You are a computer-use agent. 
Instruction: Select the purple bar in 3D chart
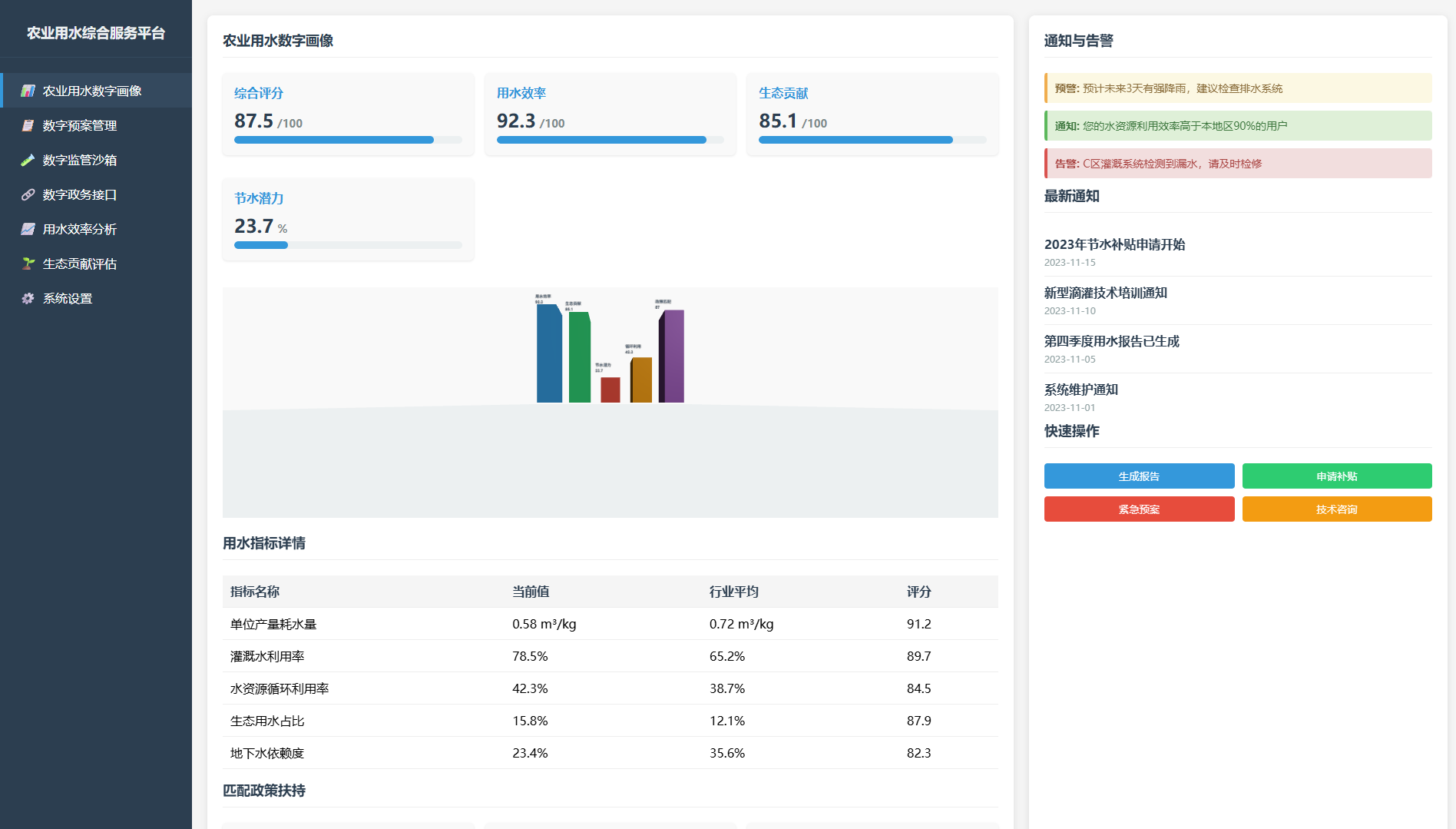click(673, 356)
